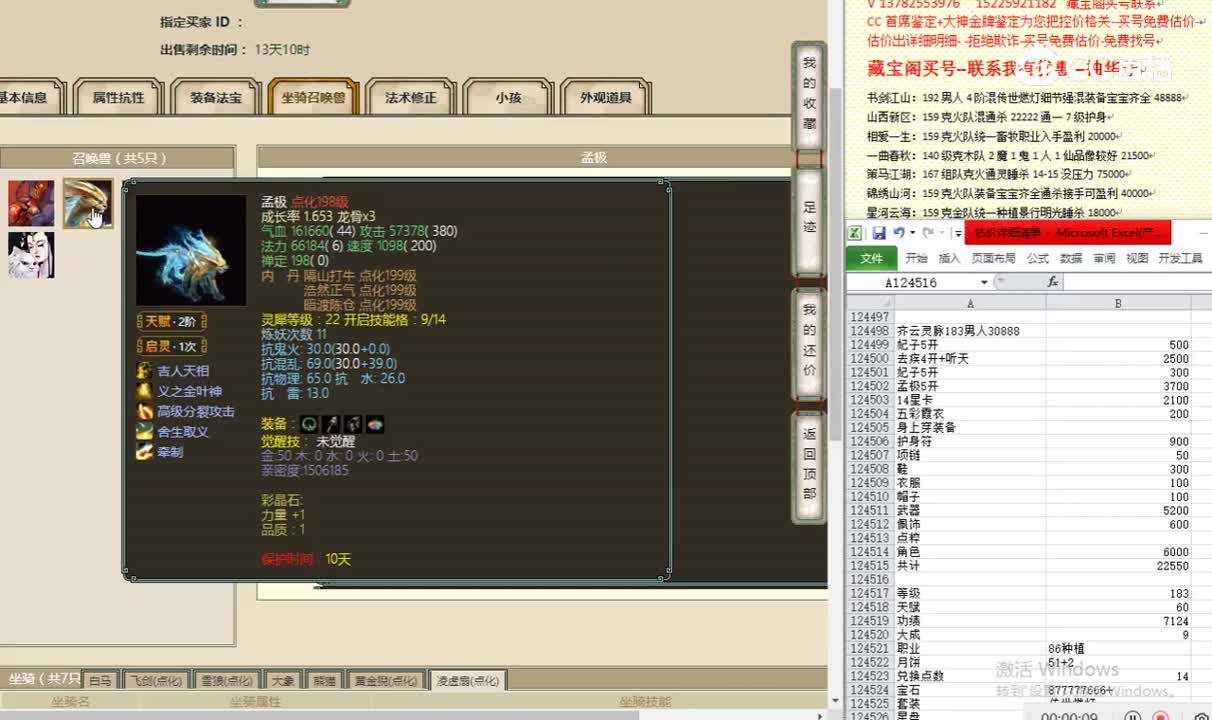This screenshot has height=720, width=1212.
Task: Click the Excel save icon
Action: pos(878,233)
